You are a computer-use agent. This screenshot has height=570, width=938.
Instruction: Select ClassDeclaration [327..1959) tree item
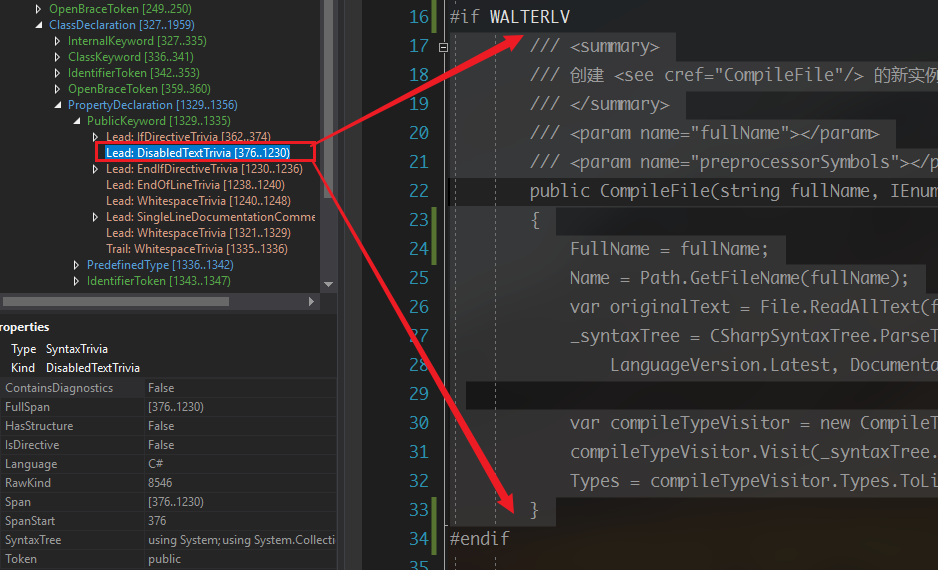pyautogui.click(x=121, y=25)
